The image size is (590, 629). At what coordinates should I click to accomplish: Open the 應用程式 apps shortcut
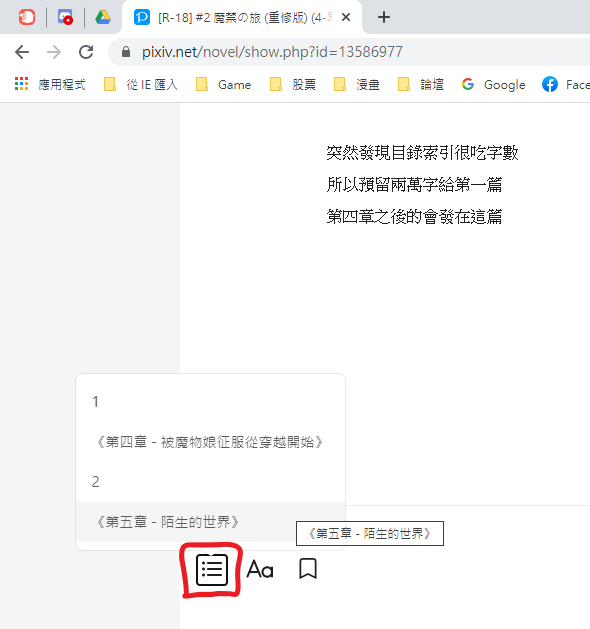click(x=50, y=85)
